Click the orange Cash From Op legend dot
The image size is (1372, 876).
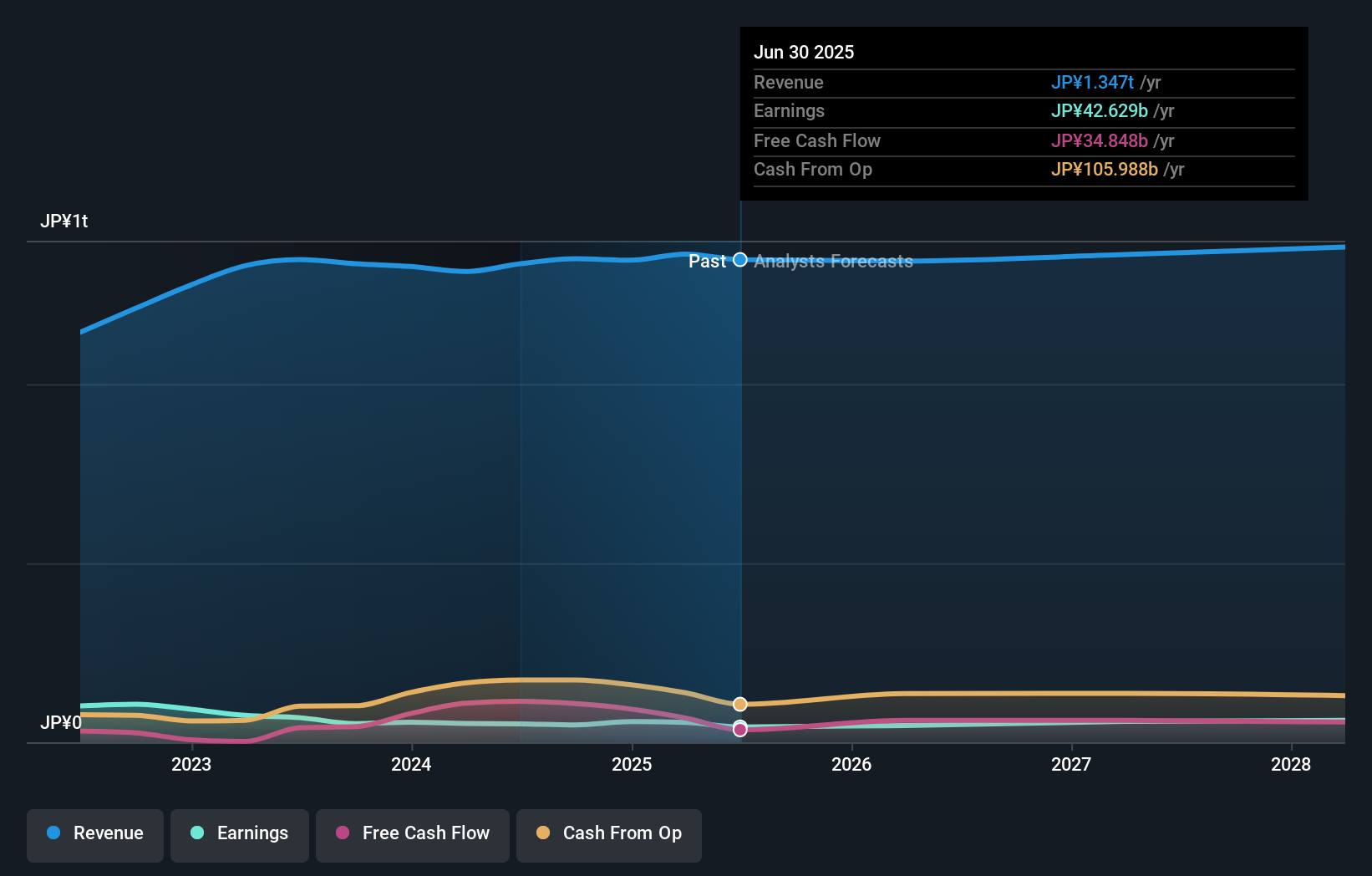coord(544,833)
